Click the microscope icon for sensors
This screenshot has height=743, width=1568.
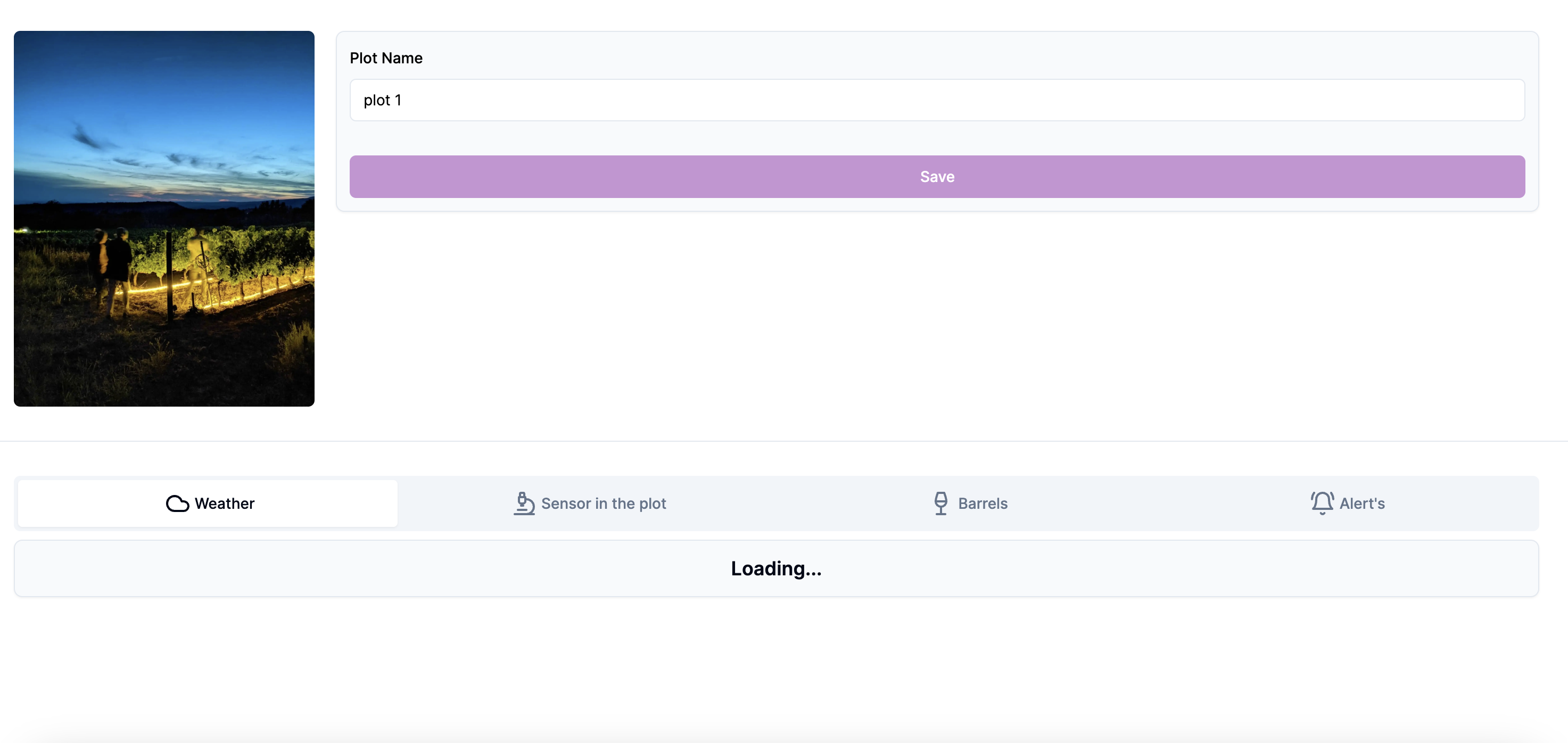tap(524, 503)
